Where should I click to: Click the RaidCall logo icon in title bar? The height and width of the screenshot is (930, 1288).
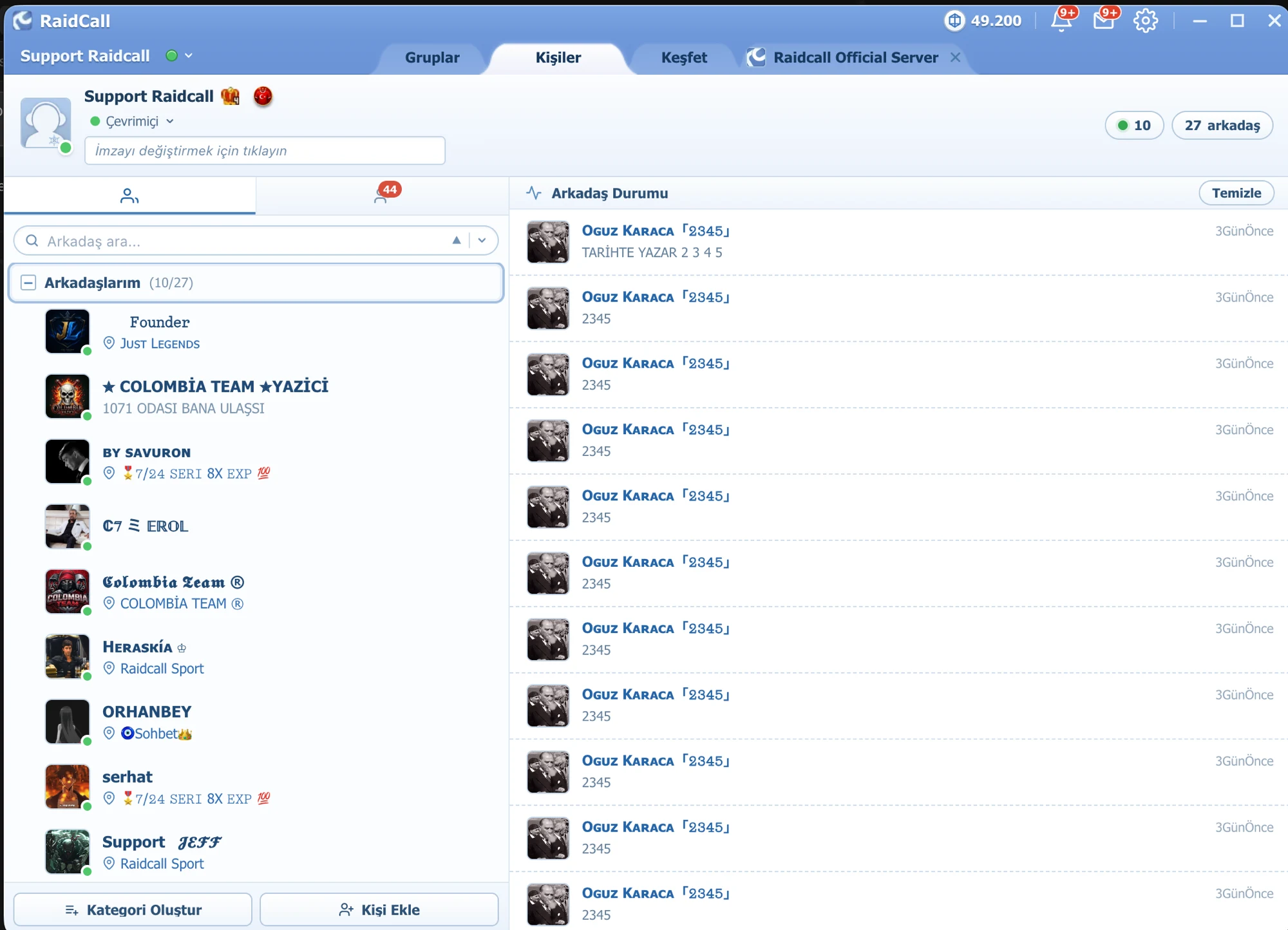(x=23, y=21)
